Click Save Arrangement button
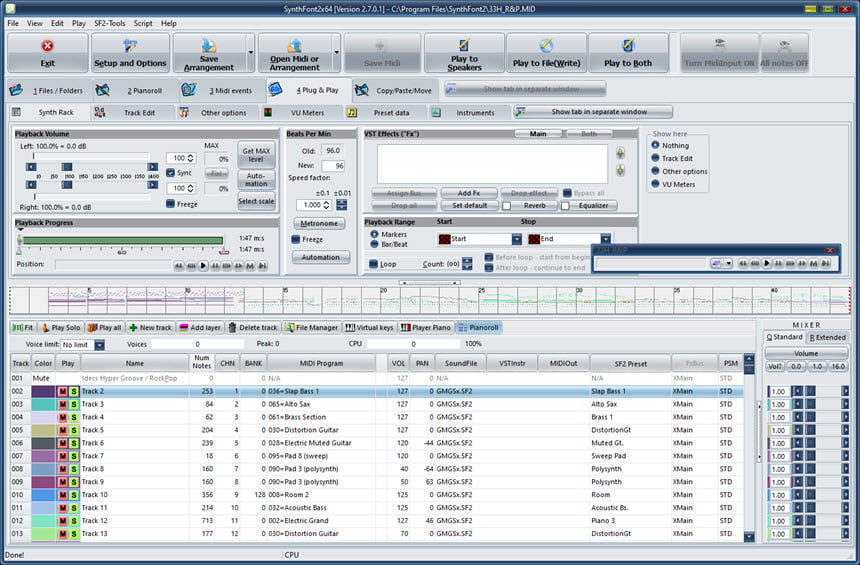 [x=209, y=53]
